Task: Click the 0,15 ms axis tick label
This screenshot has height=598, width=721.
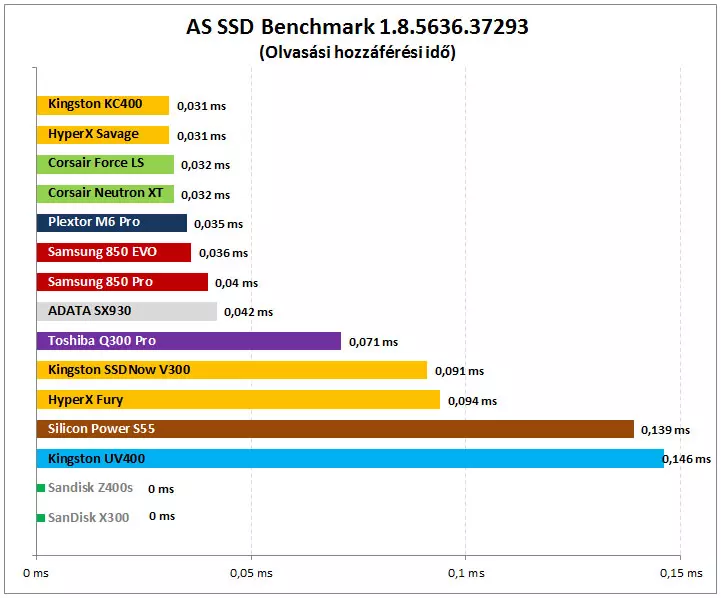Action: coord(681,573)
